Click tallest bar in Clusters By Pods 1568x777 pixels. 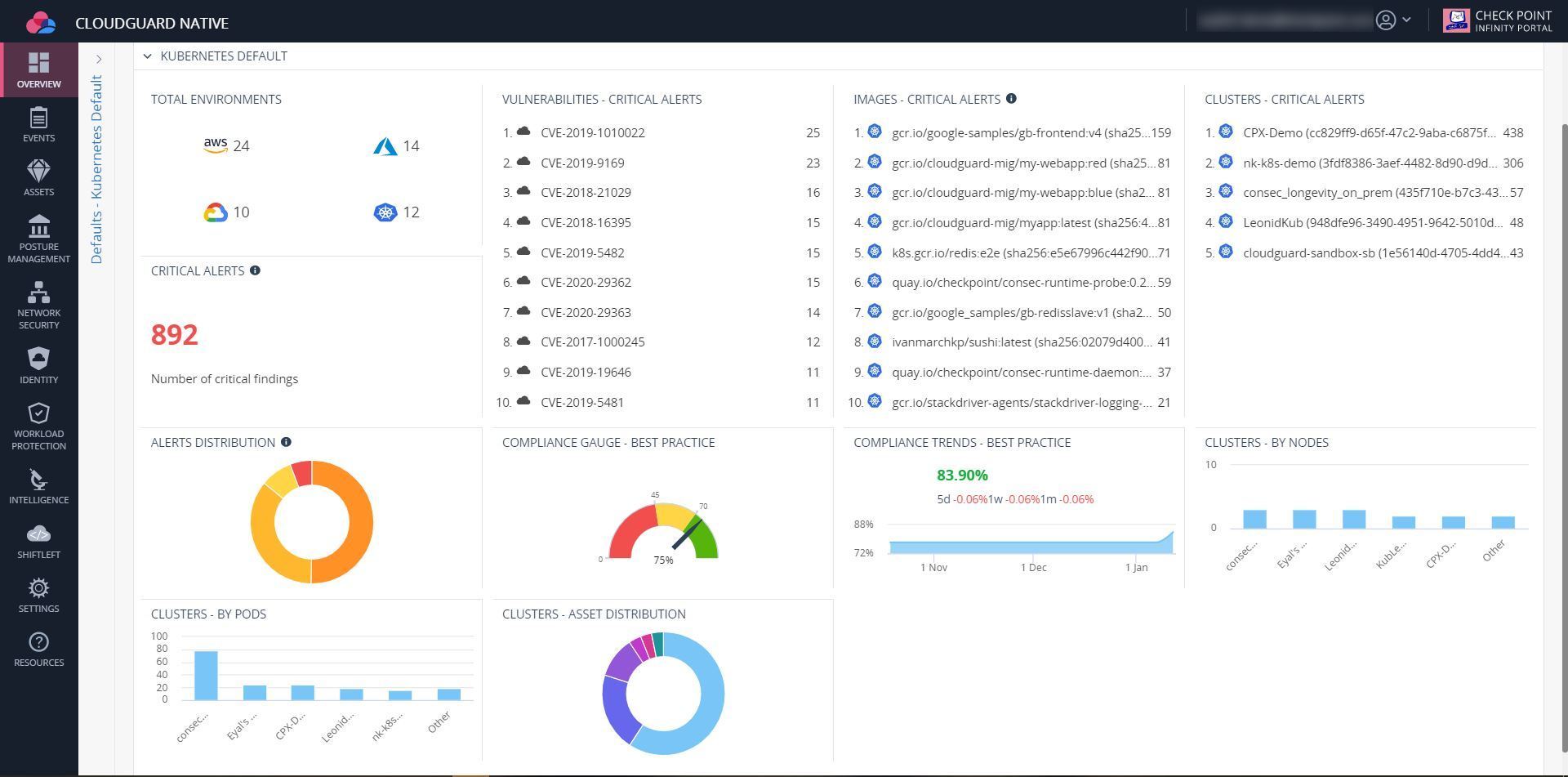(x=206, y=676)
